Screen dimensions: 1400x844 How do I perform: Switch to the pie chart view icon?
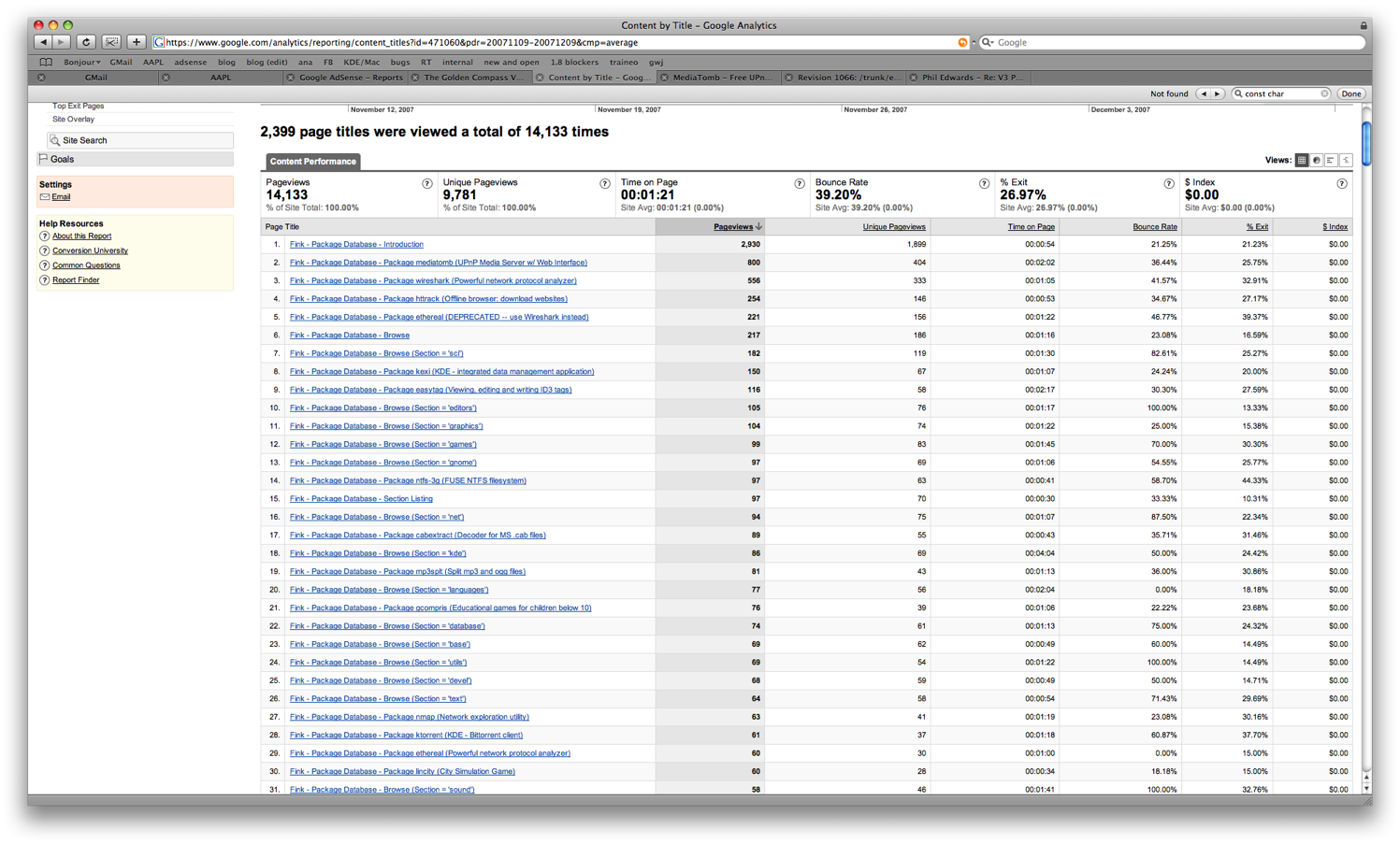pyautogui.click(x=1316, y=161)
